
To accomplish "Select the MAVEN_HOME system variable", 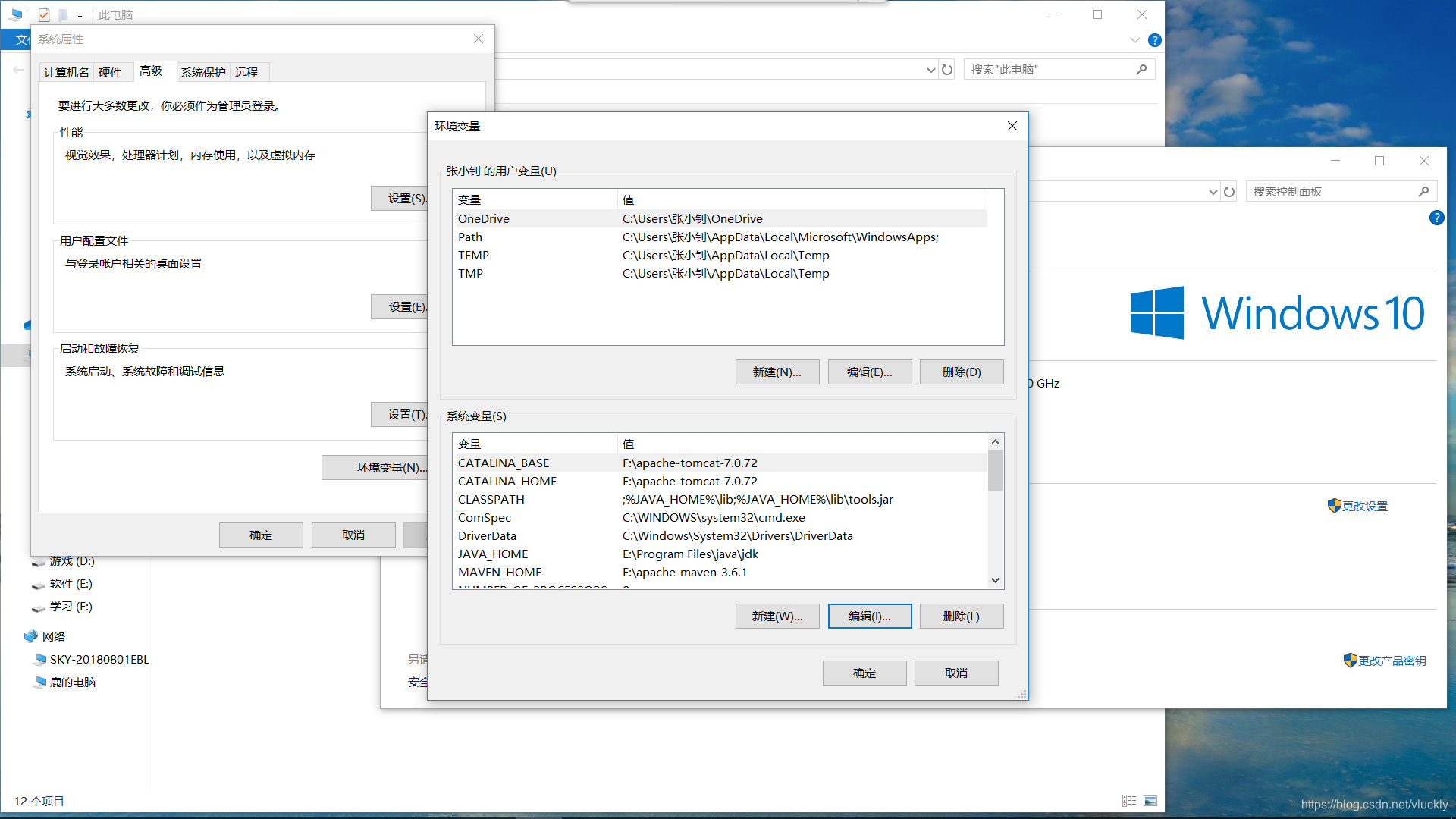I will [x=720, y=572].
